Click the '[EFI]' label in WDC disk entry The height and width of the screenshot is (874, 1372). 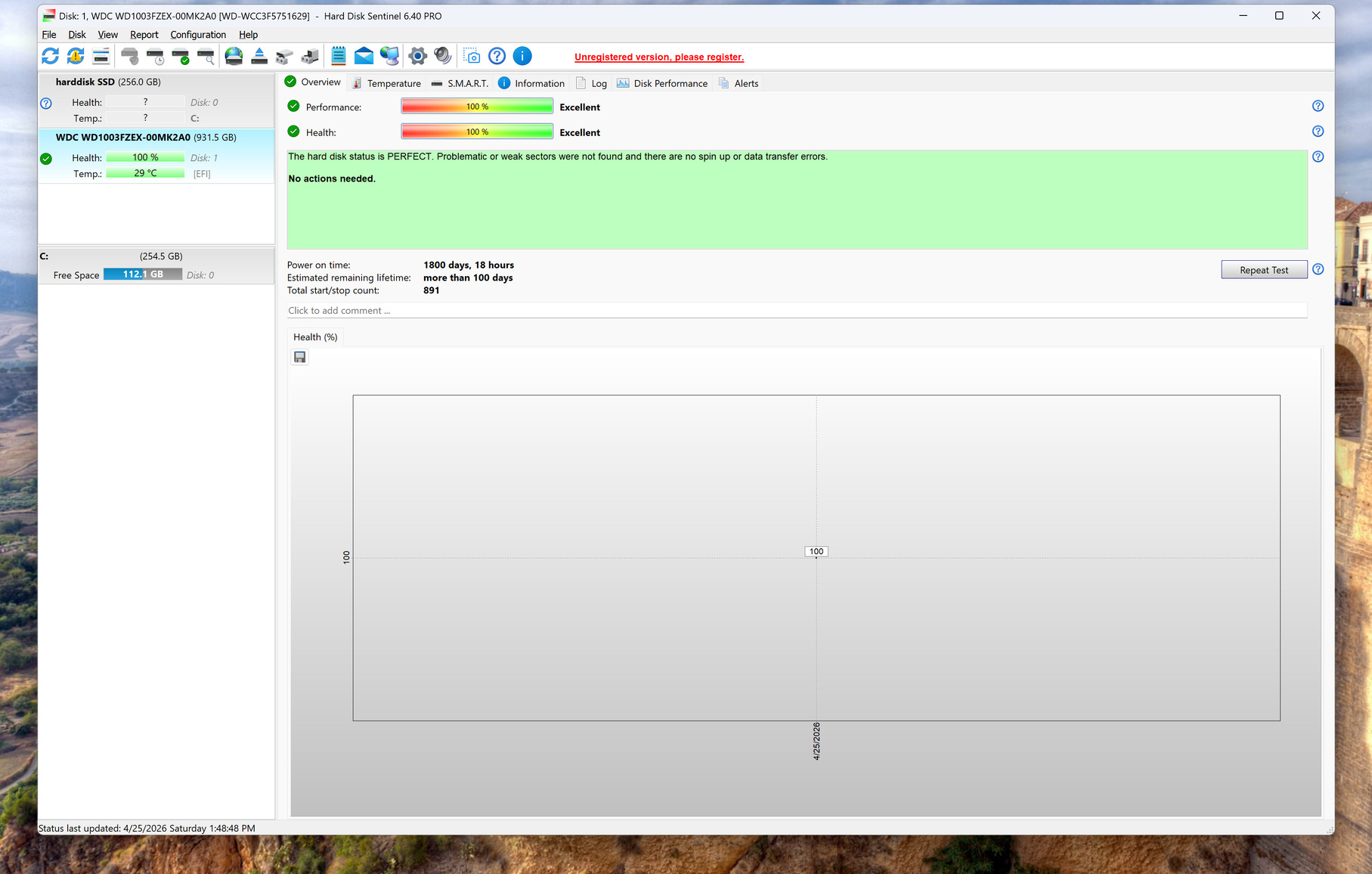coord(202,174)
